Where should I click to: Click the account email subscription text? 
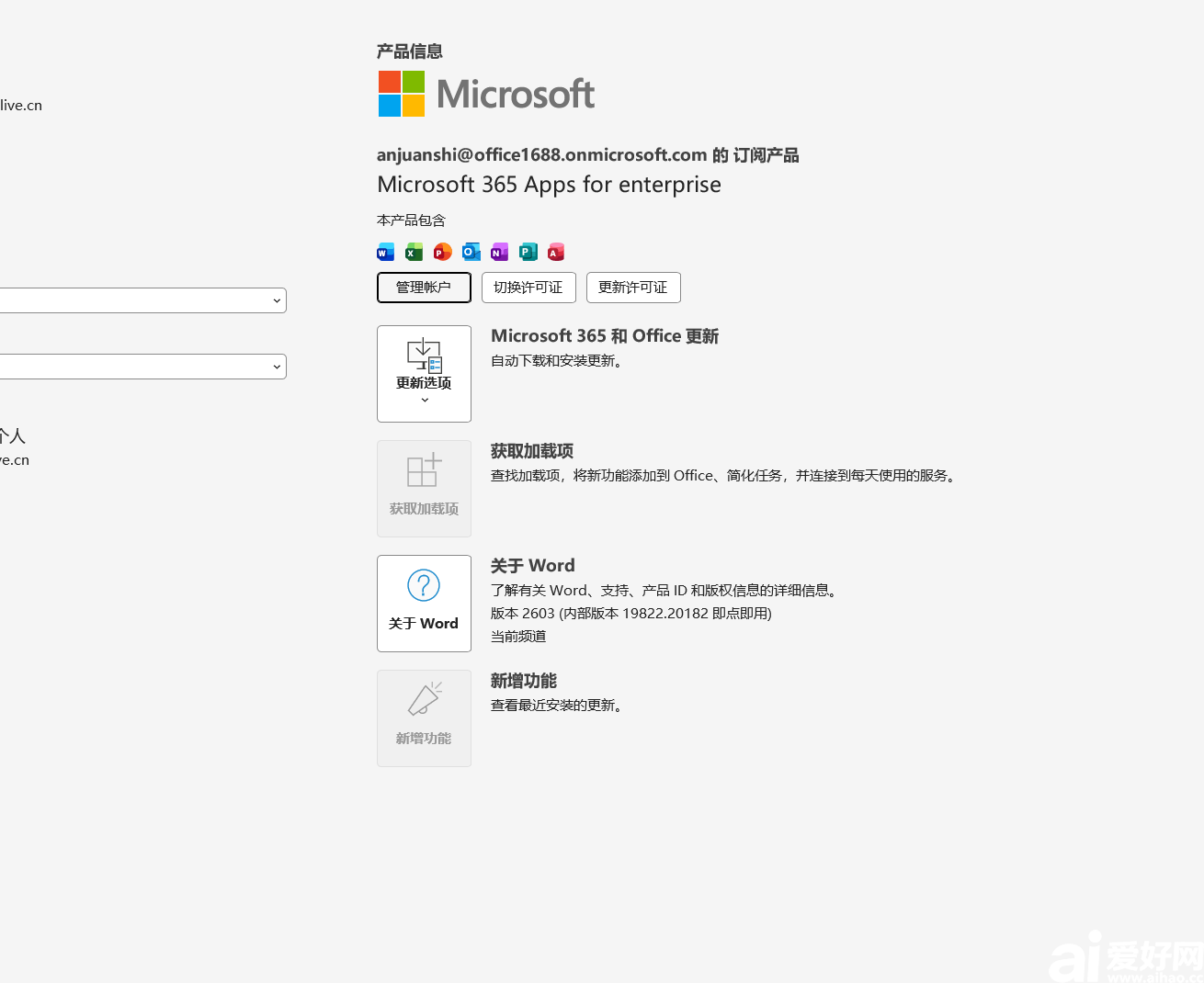[x=587, y=155]
